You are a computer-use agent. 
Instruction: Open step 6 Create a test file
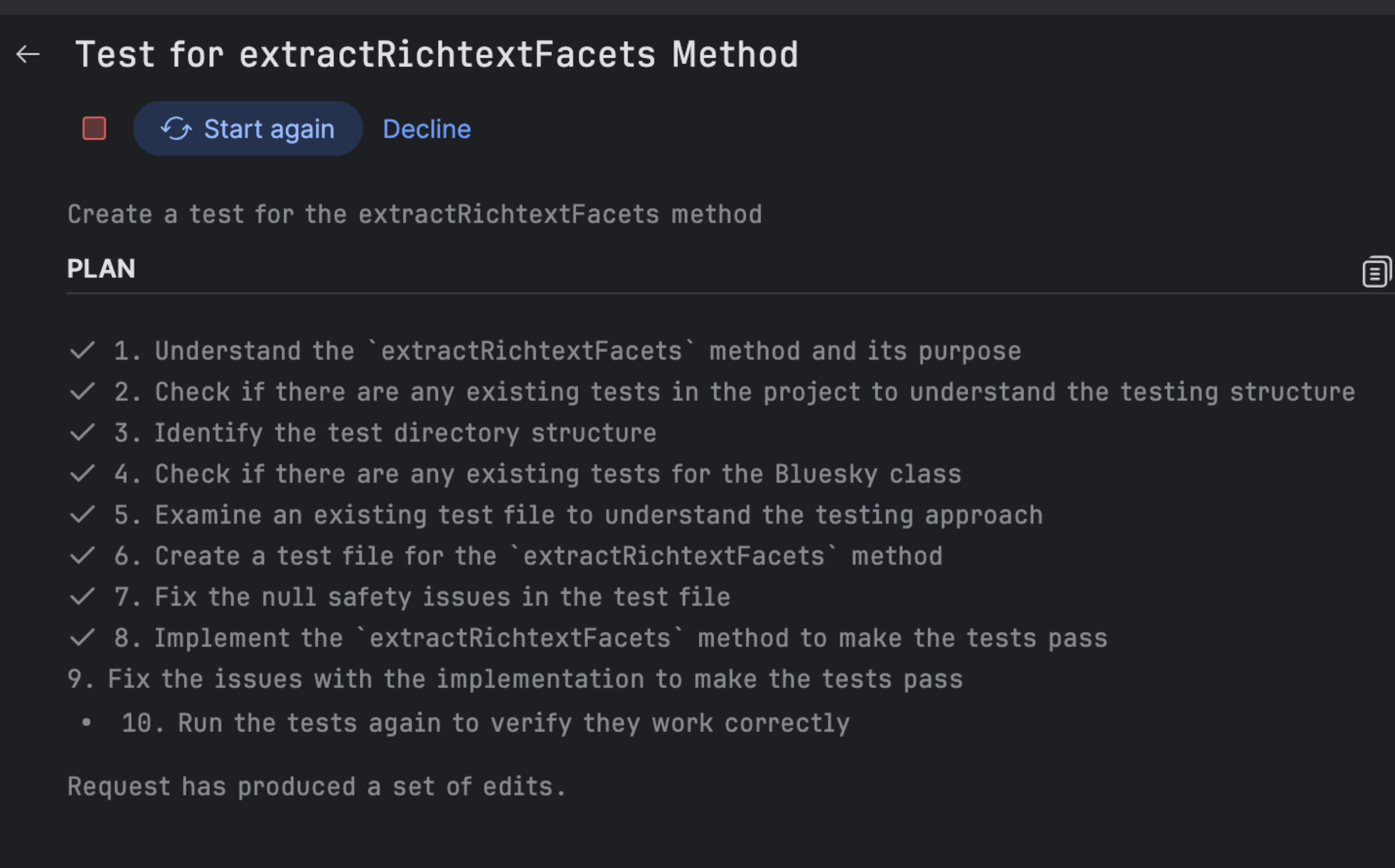click(528, 556)
